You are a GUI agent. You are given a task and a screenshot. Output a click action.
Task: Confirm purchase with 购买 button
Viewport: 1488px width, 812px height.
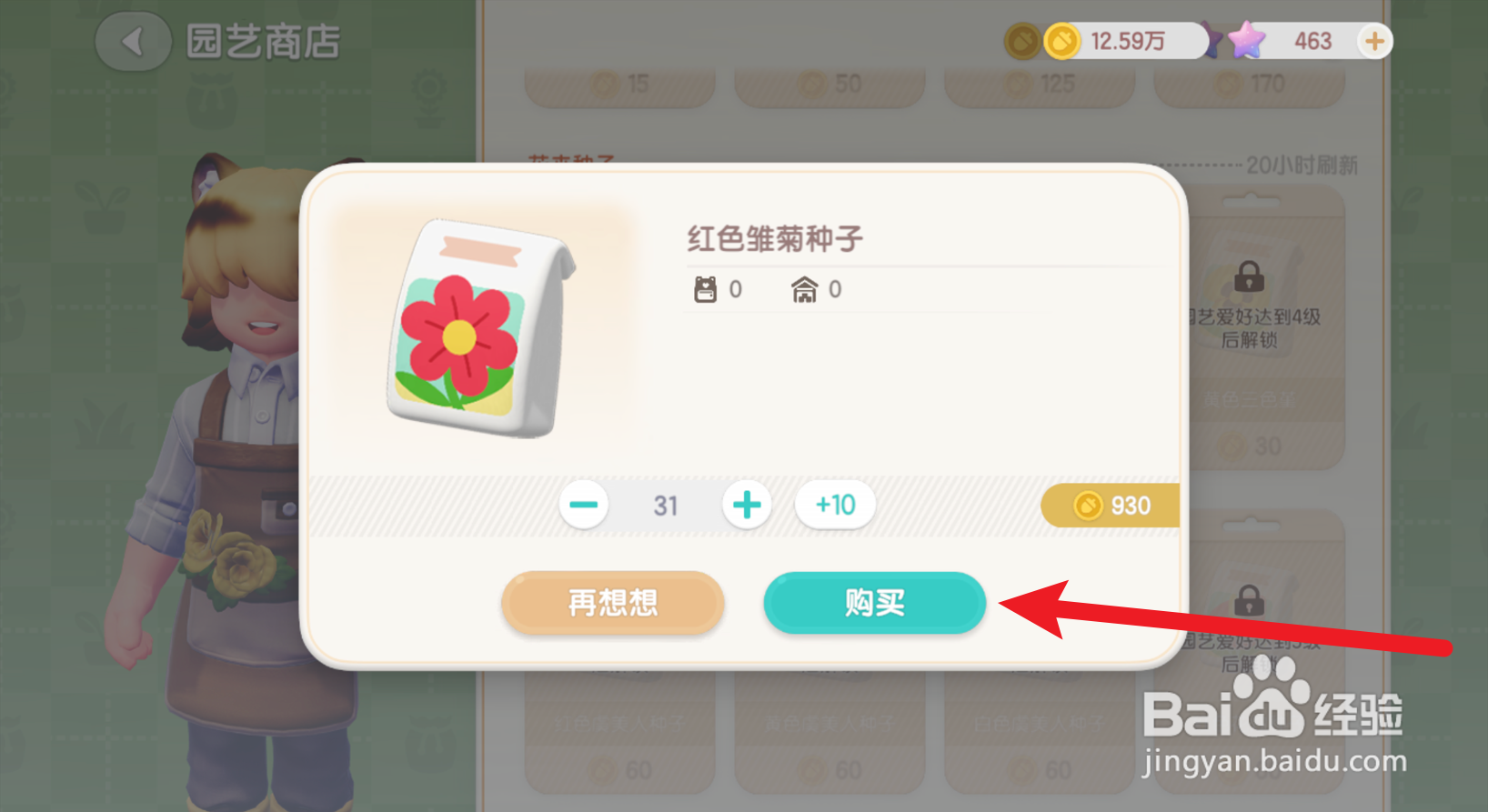tap(874, 602)
